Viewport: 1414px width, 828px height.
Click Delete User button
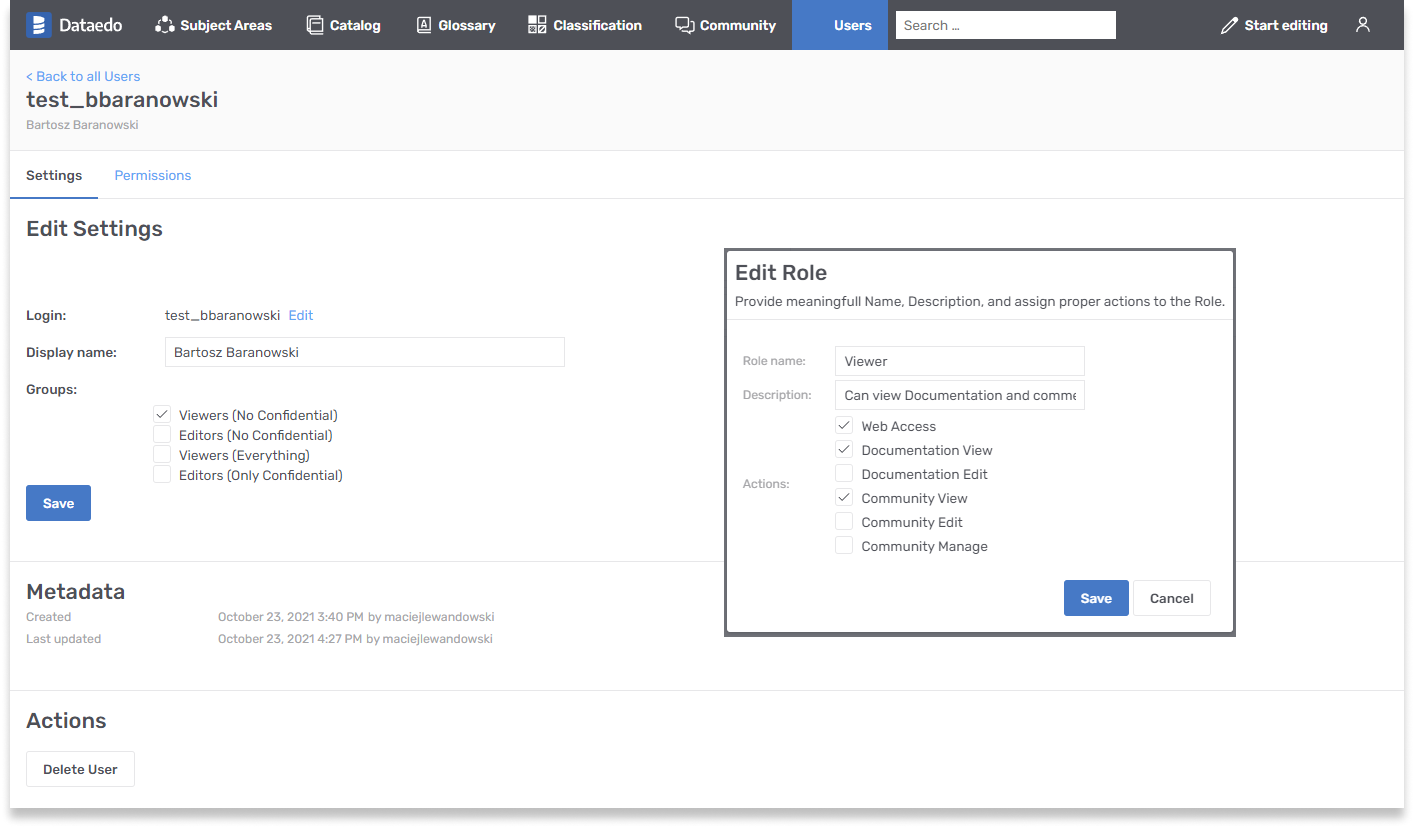pyautogui.click(x=80, y=769)
